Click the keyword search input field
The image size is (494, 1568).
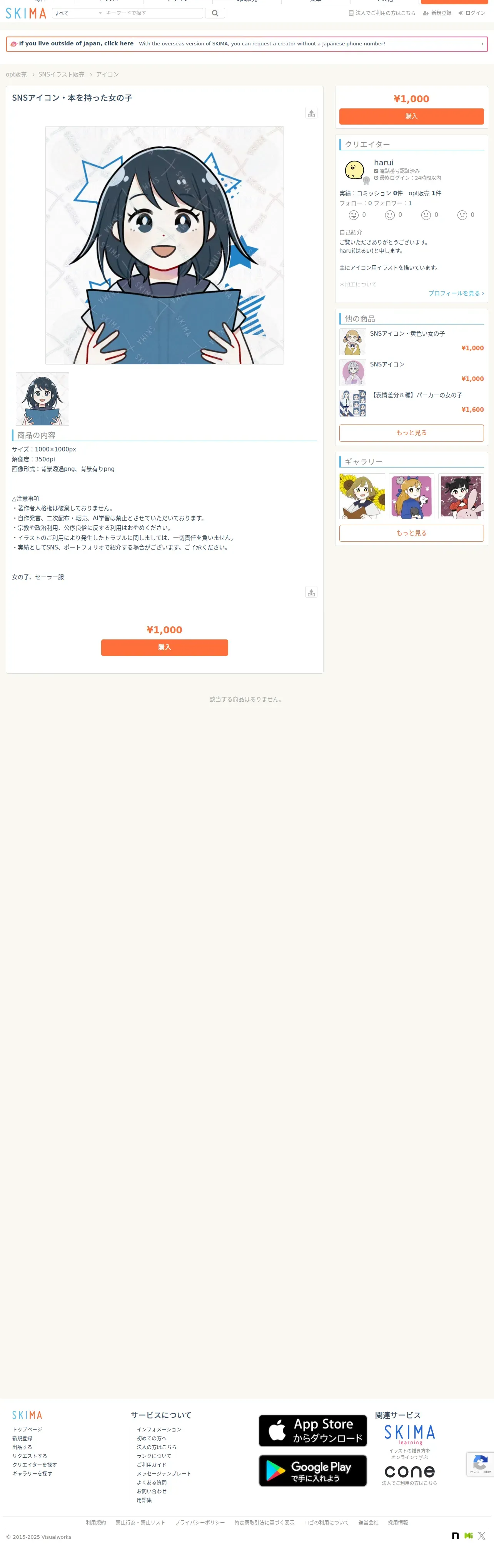pos(154,13)
